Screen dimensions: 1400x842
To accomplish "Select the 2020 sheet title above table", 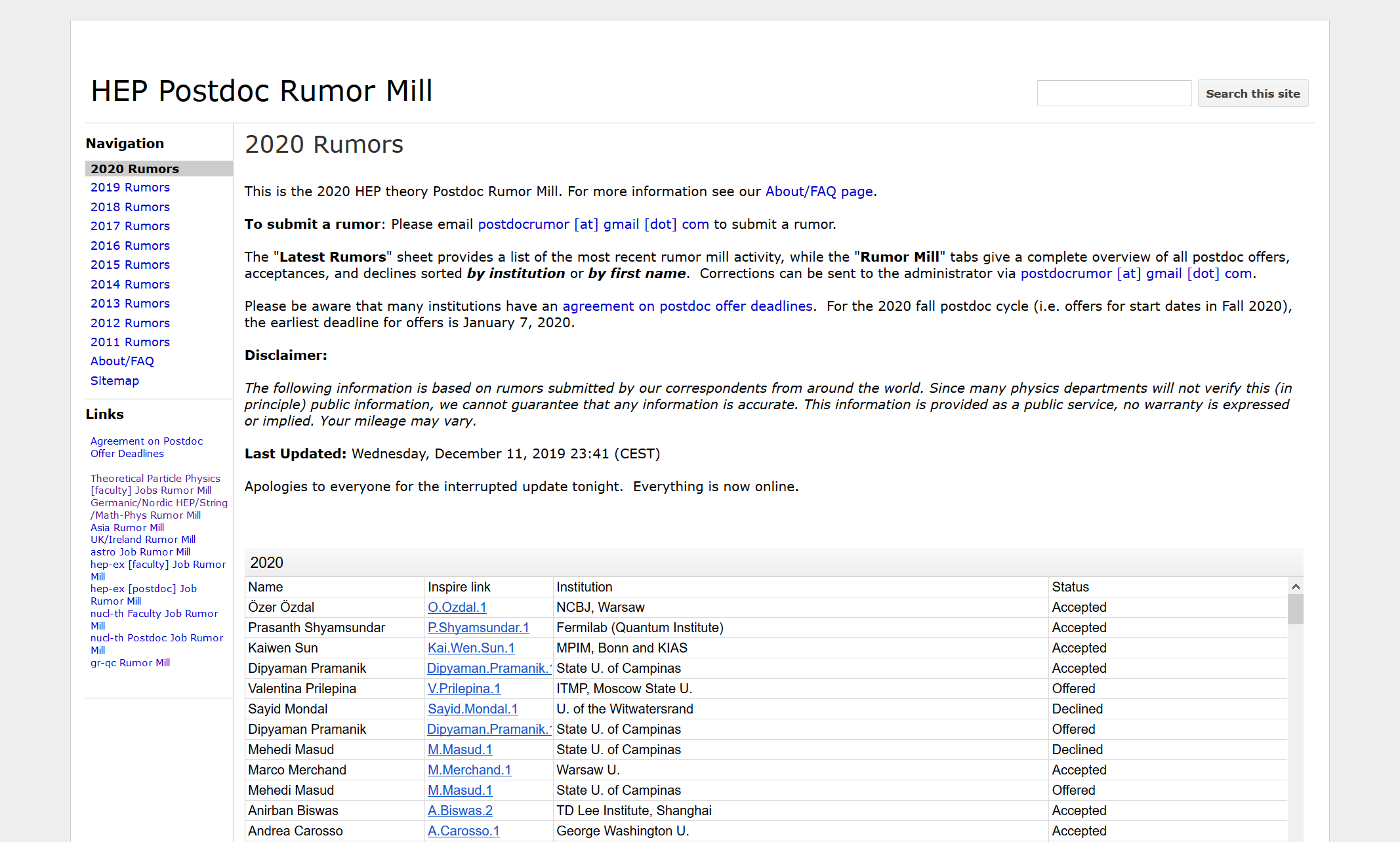I will pos(267,563).
